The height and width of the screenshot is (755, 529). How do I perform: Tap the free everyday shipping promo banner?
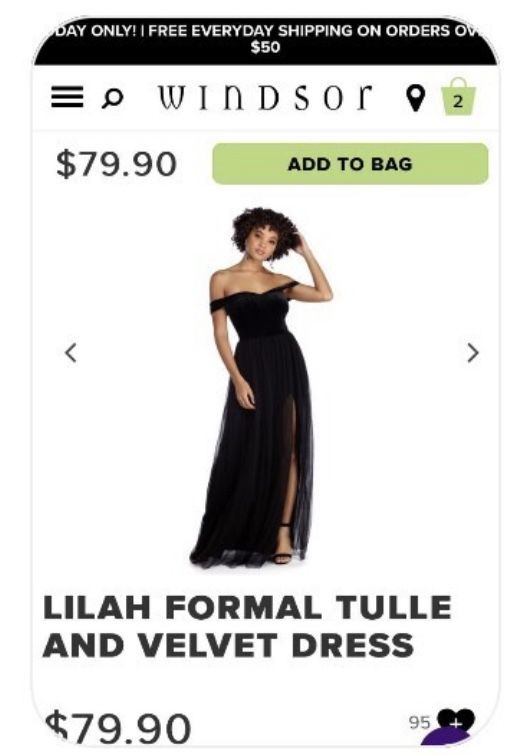point(266,39)
